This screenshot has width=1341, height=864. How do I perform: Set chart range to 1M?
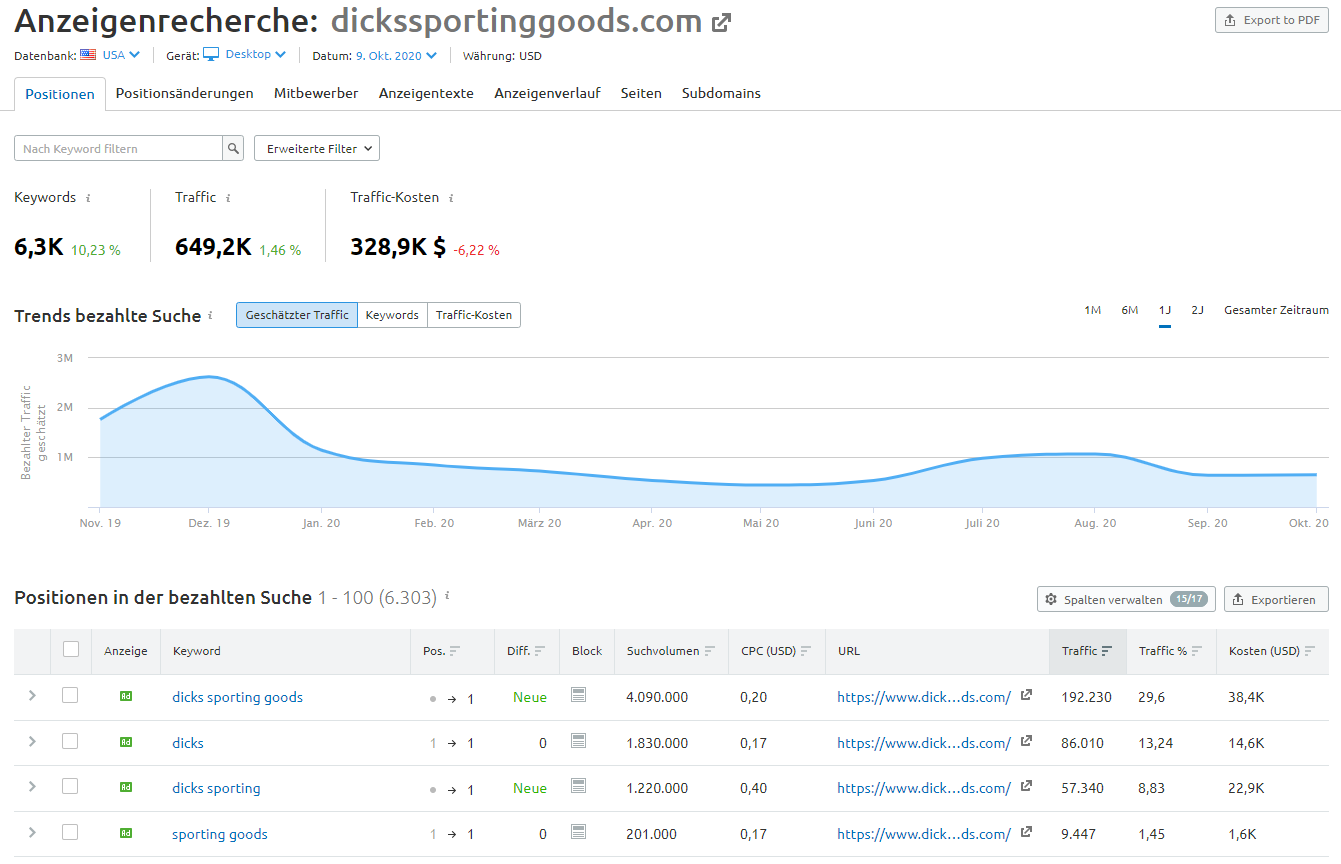1092,310
